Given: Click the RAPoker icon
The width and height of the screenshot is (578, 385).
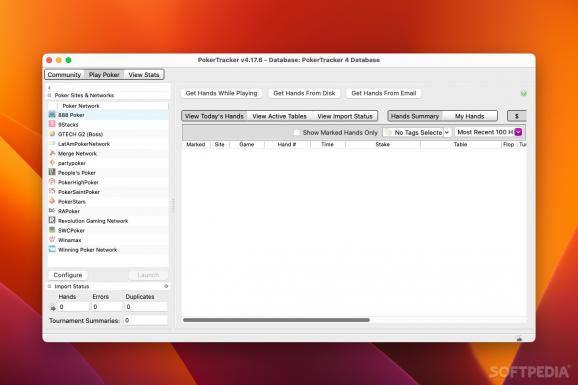Looking at the screenshot, I should 52,211.
